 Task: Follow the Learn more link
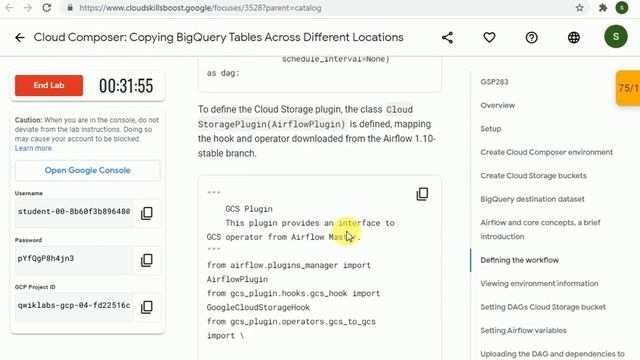pyautogui.click(x=33, y=148)
